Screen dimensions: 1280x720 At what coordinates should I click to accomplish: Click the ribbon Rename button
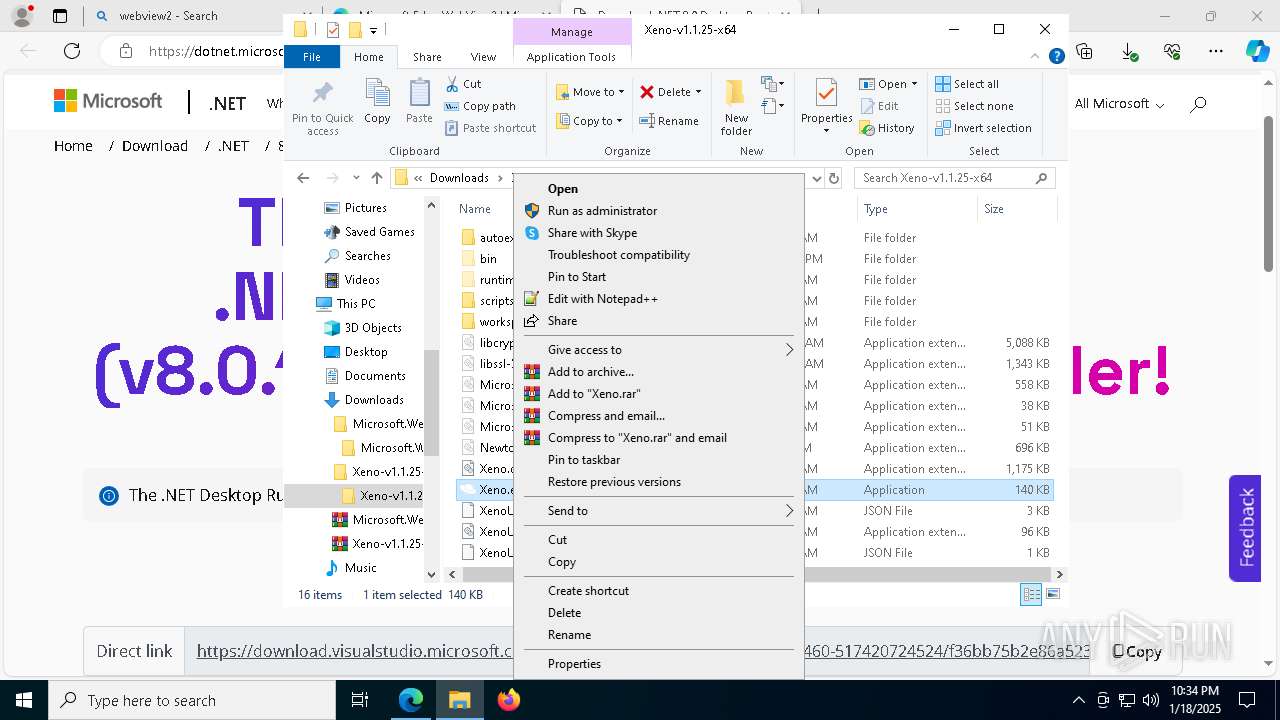click(x=669, y=121)
